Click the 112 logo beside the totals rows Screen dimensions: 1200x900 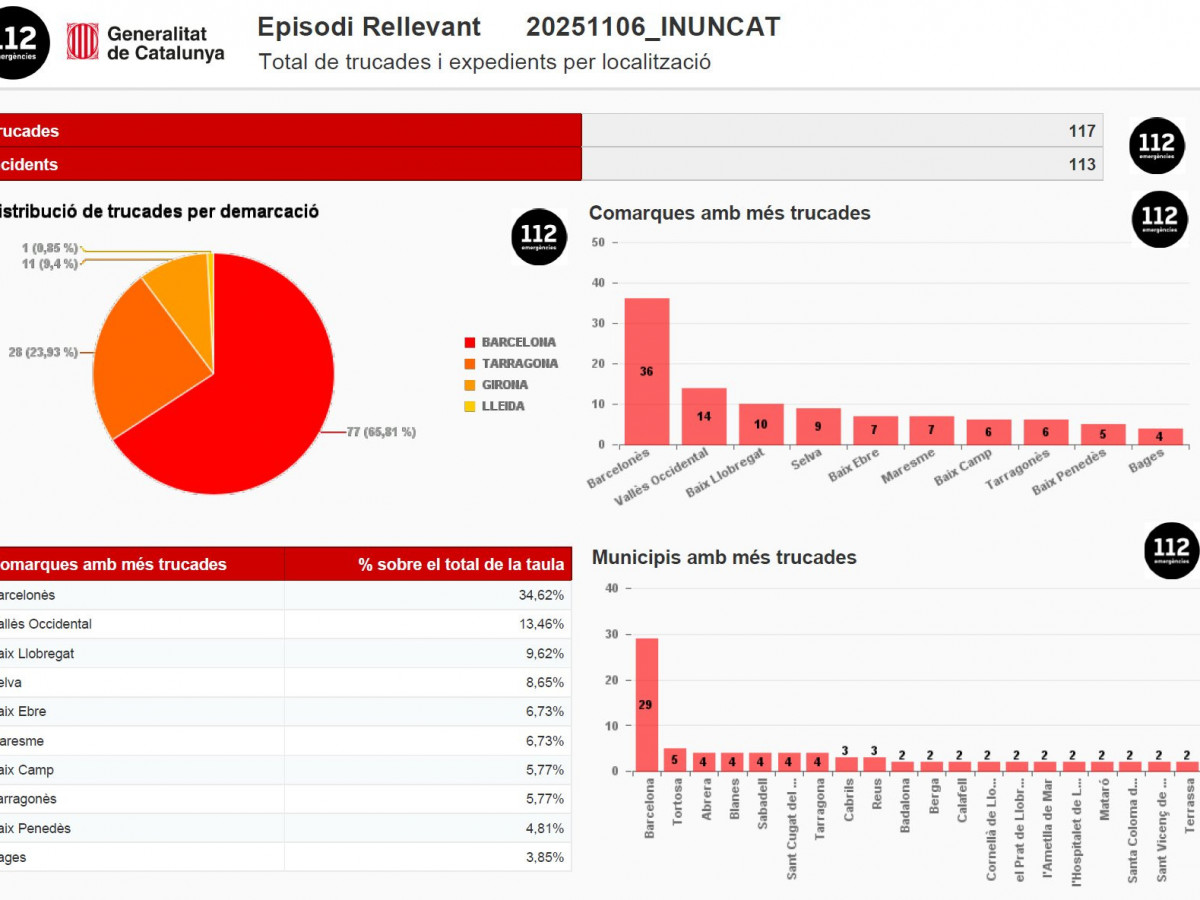pyautogui.click(x=1157, y=146)
